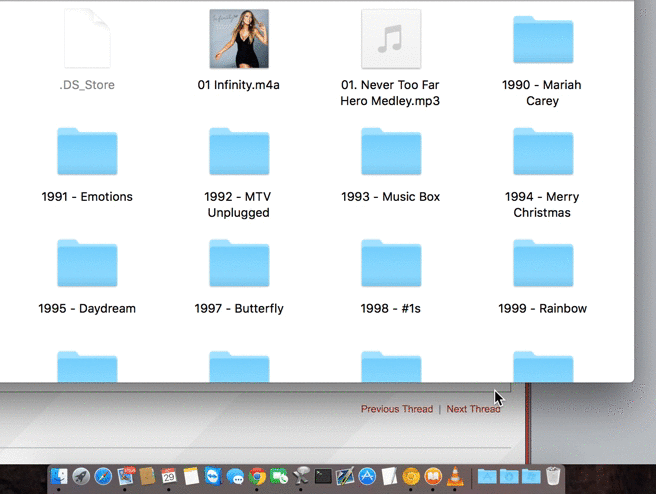The image size is (656, 494).
Task: Launch Safari compass icon in the Dock
Action: click(x=103, y=476)
